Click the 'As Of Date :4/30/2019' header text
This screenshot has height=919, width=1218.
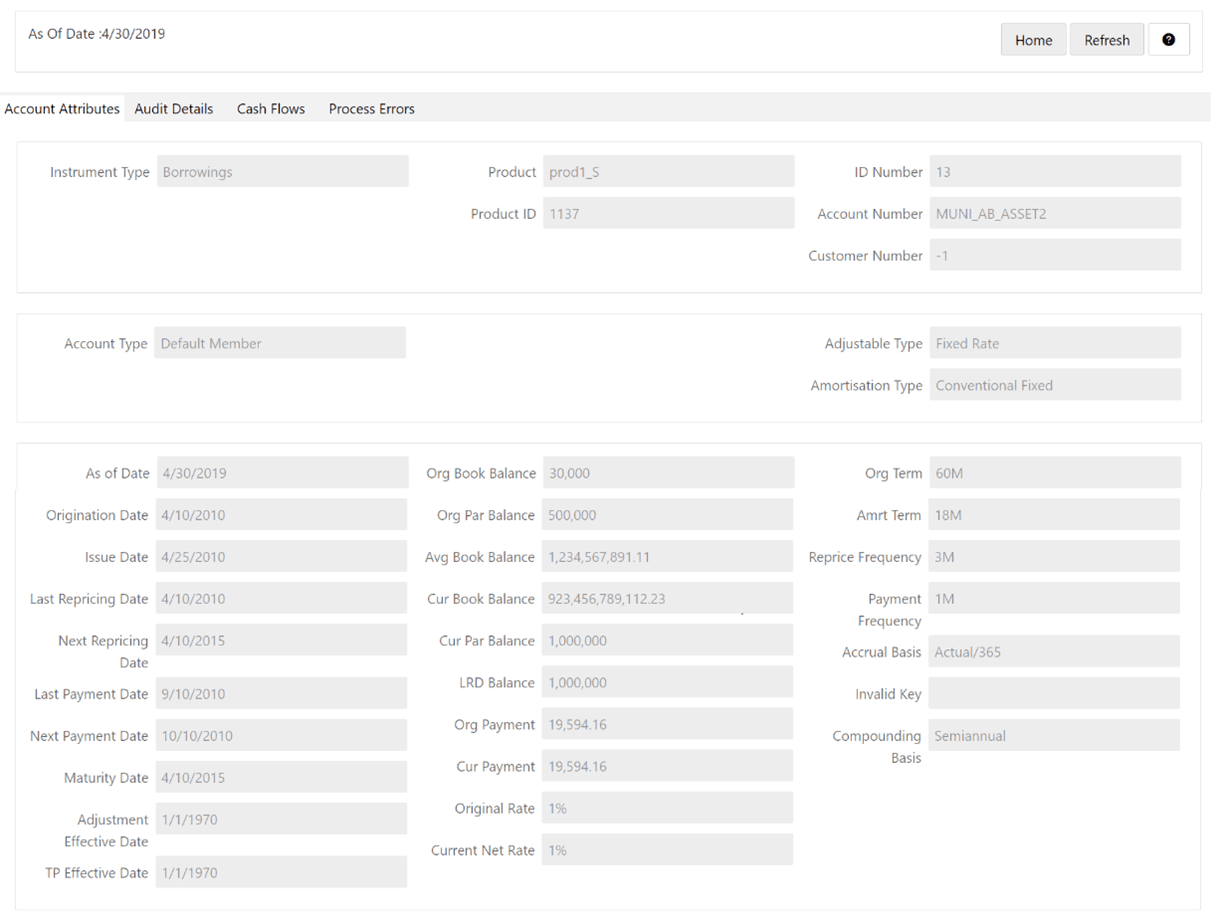point(97,34)
